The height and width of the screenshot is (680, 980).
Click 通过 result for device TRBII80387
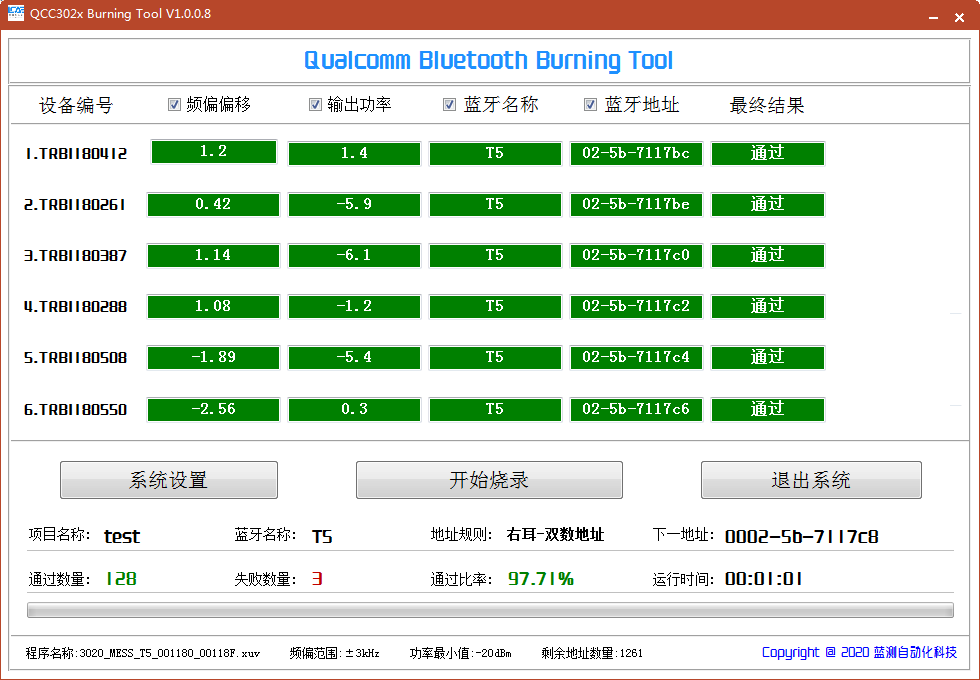[x=768, y=256]
